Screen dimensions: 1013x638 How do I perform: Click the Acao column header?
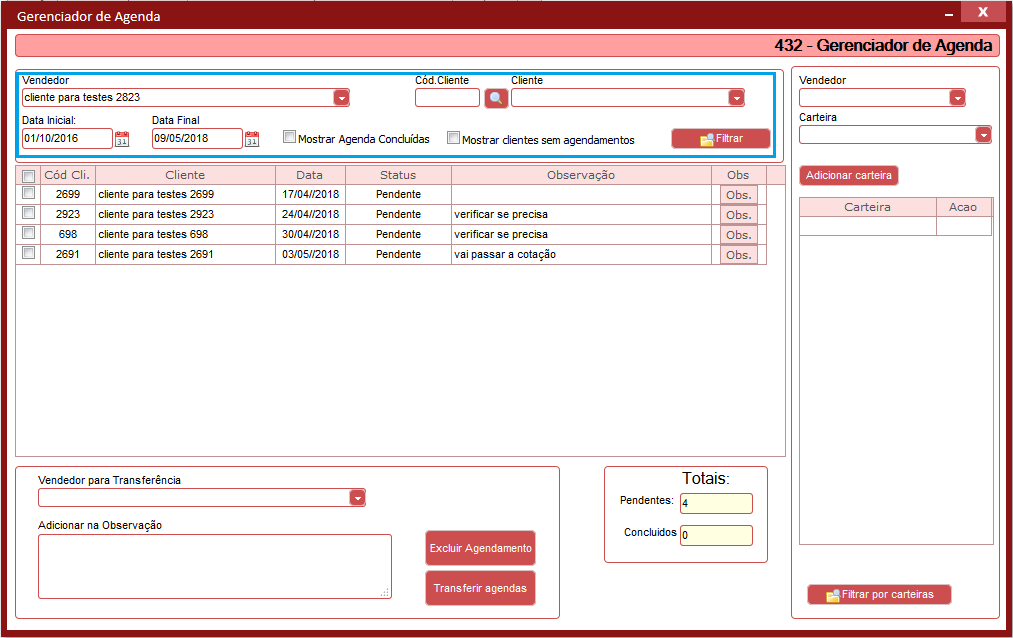coord(963,207)
